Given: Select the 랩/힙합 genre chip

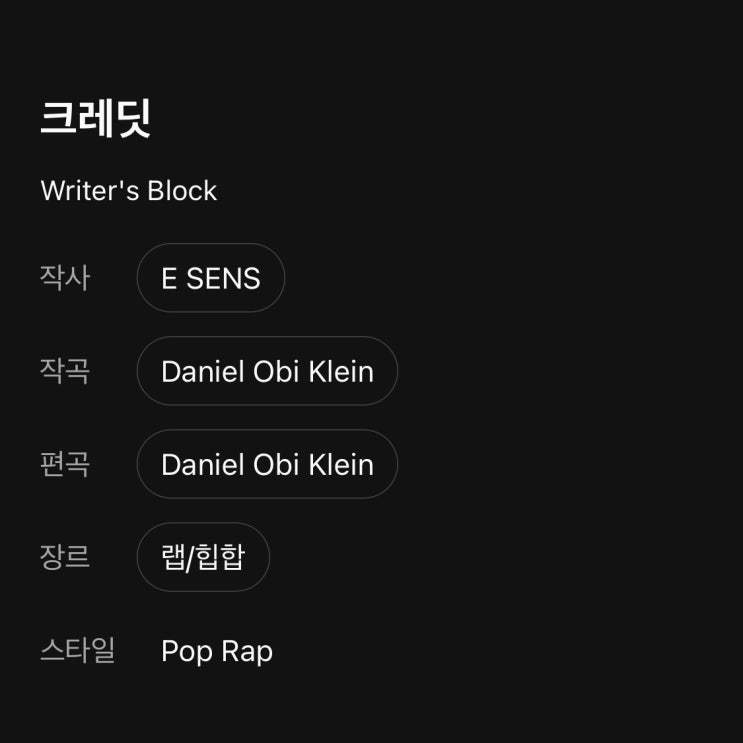Looking at the screenshot, I should pos(203,557).
